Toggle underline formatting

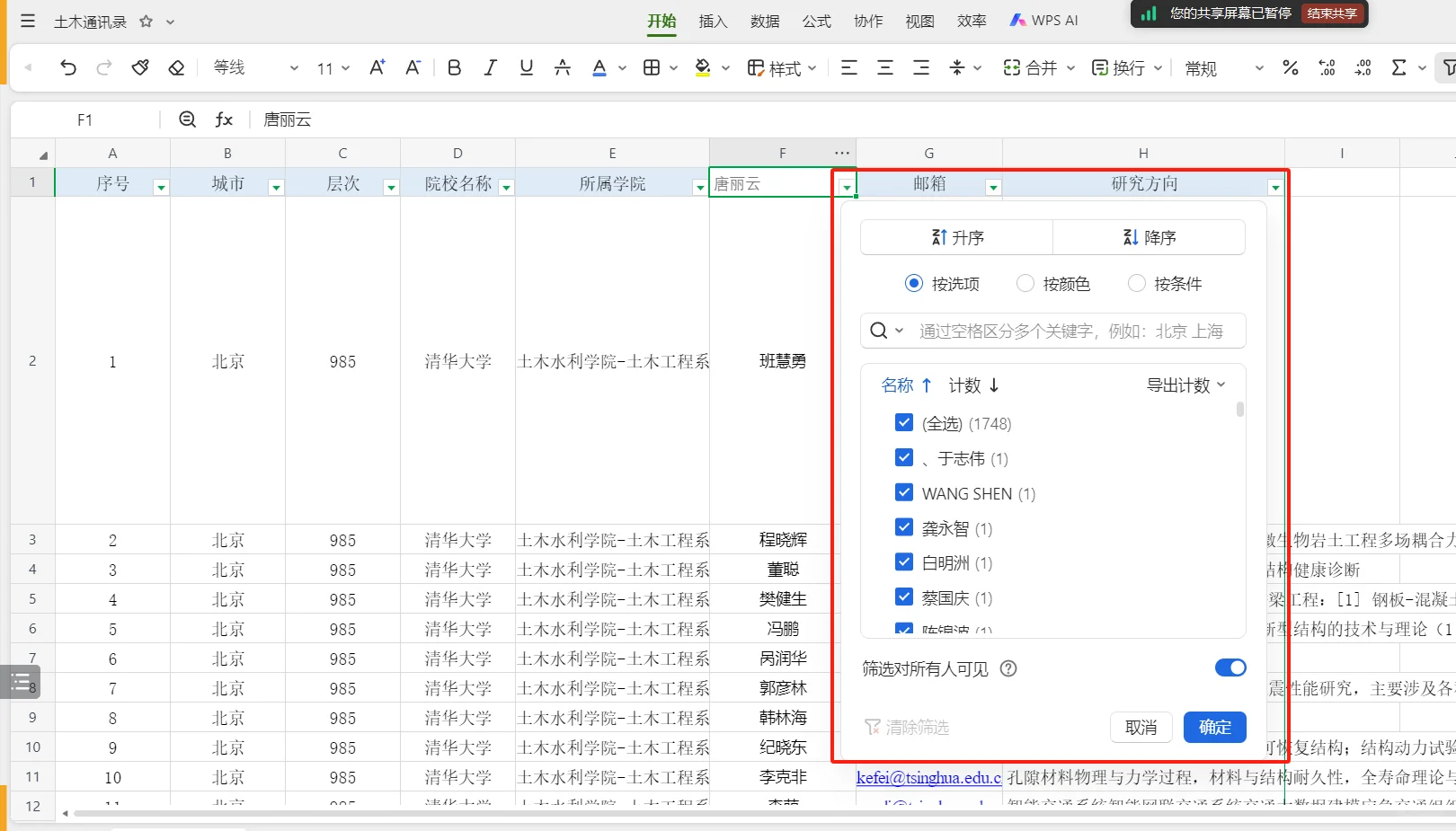tap(526, 67)
